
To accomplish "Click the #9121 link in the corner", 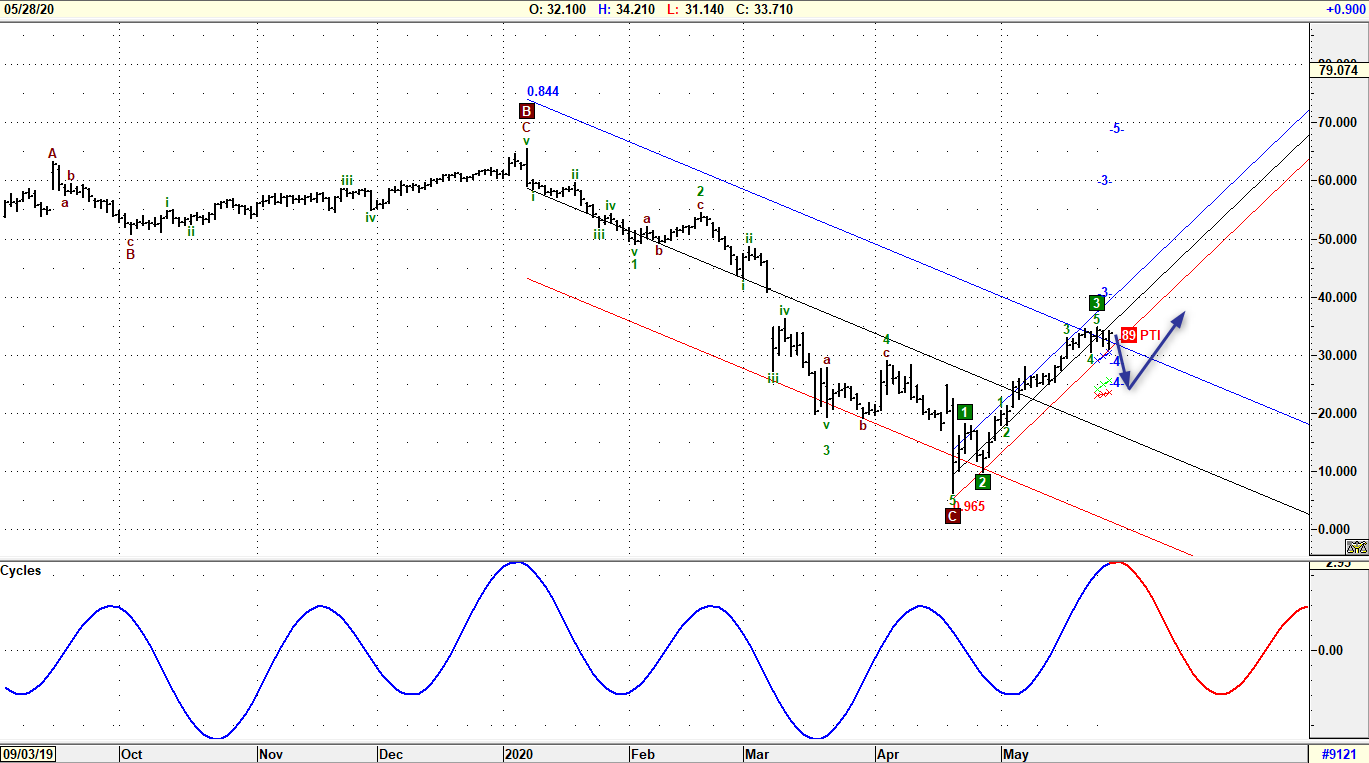I will click(x=1337, y=754).
